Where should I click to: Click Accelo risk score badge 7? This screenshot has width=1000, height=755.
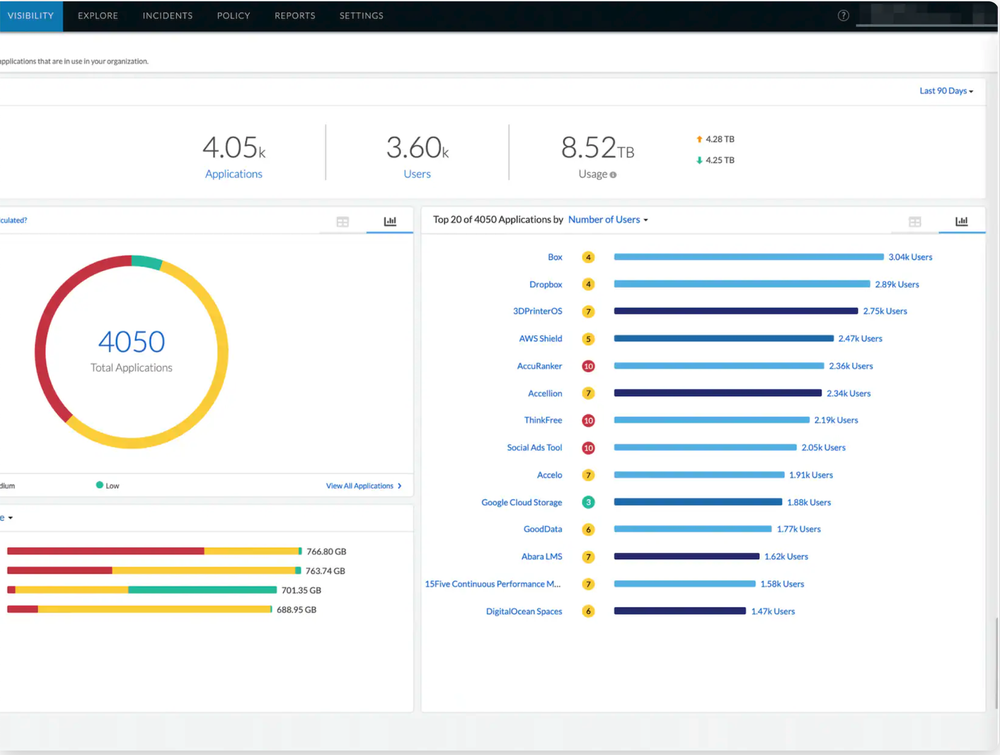click(x=588, y=475)
